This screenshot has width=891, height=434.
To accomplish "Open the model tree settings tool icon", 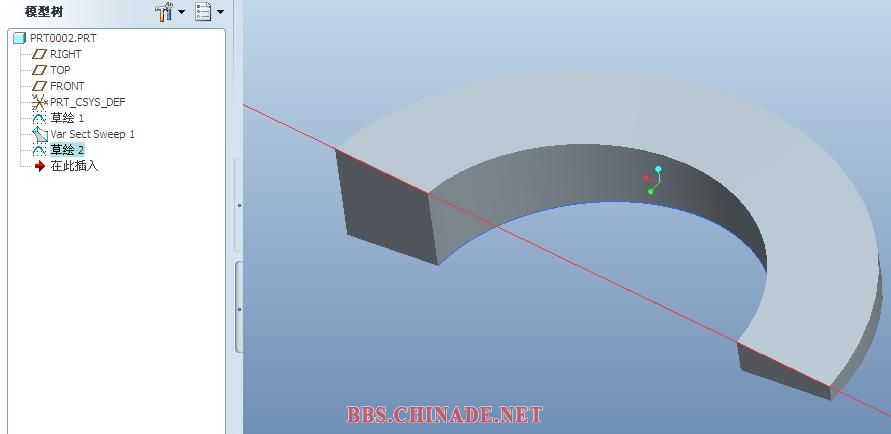I will coord(164,11).
